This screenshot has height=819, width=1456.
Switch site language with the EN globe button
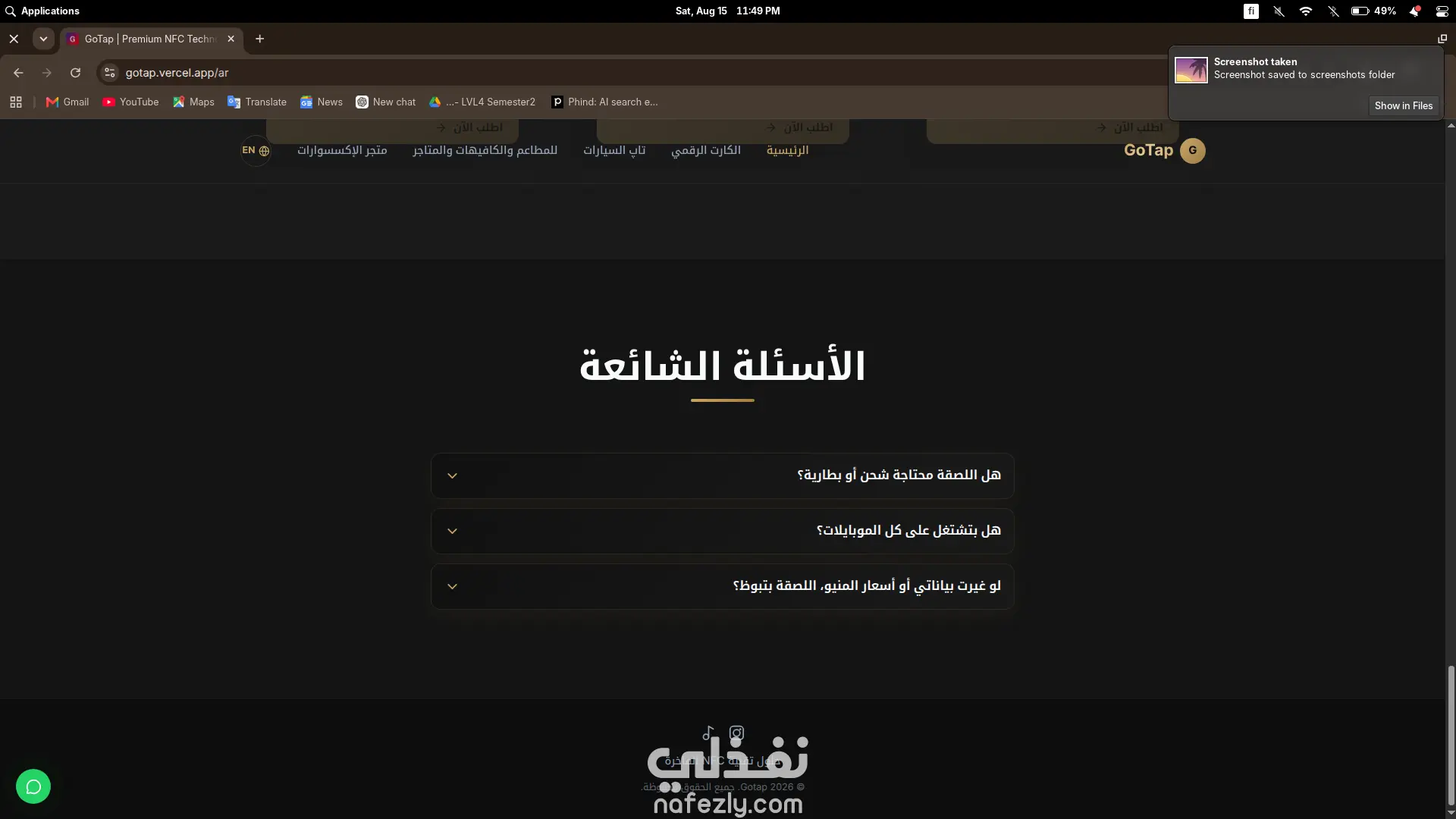tap(256, 150)
